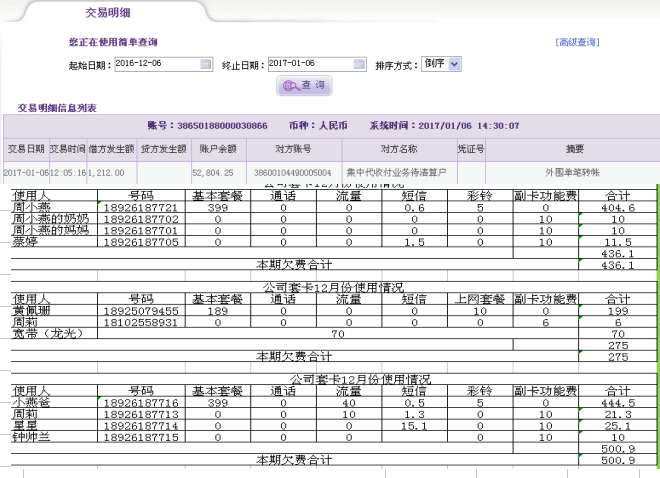Click the 终止日期 date input field

310,64
